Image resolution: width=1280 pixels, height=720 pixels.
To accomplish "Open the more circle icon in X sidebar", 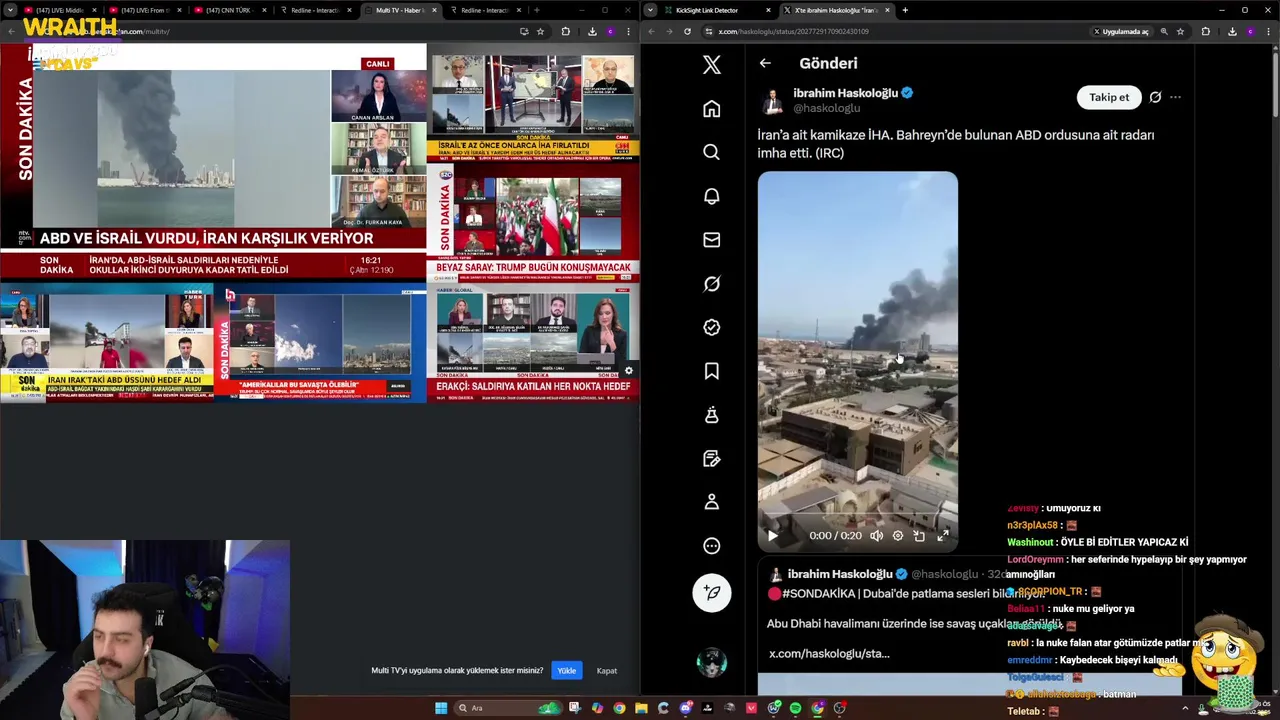I will tap(711, 546).
